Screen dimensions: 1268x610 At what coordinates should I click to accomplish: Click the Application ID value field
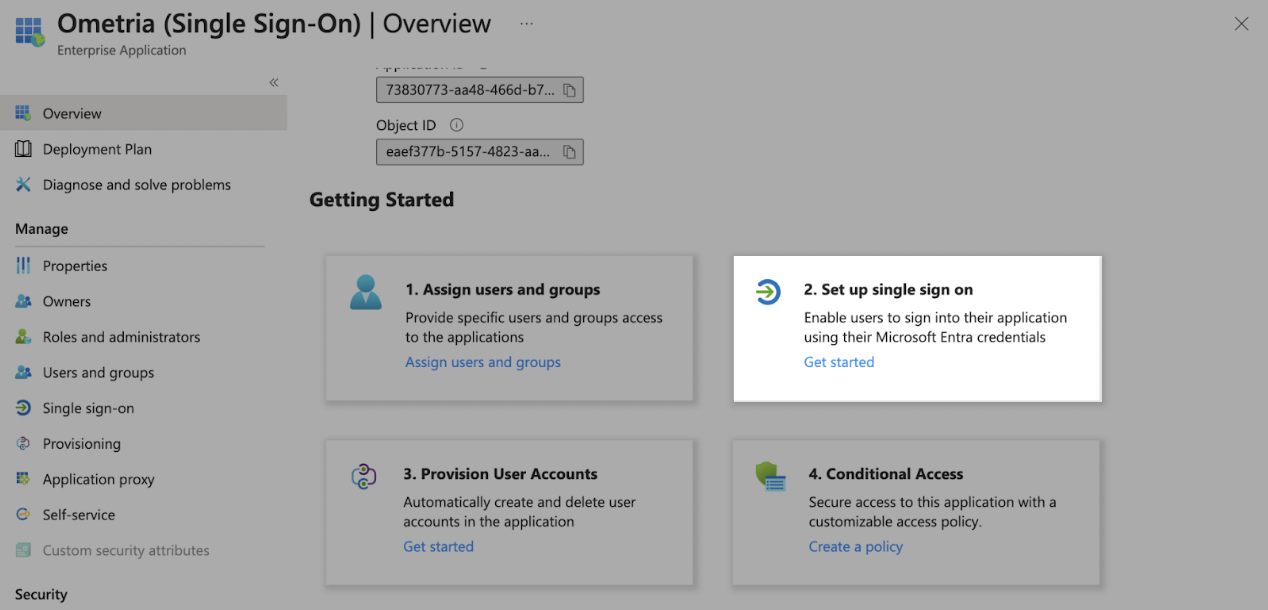point(479,90)
